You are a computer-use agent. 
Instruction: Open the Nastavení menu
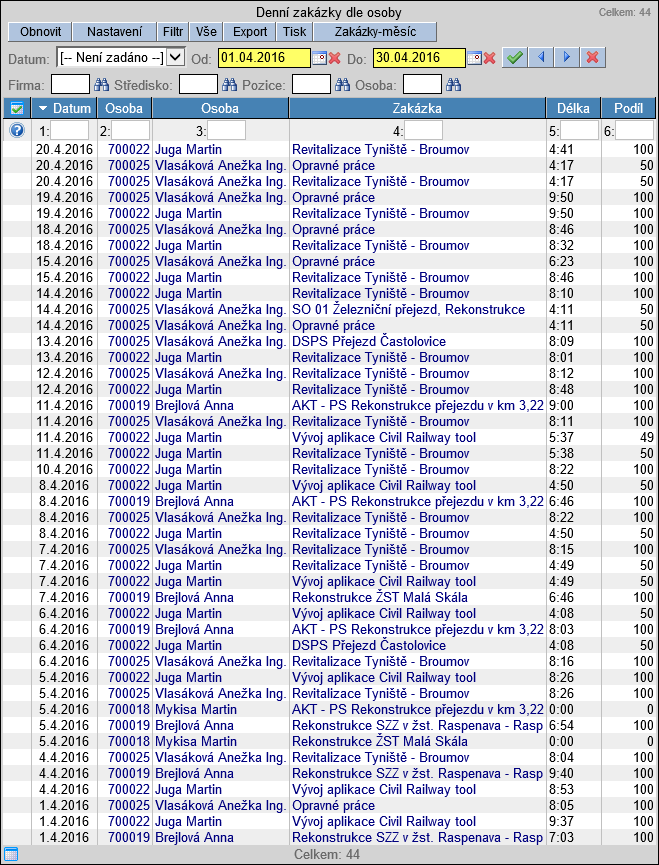tap(114, 31)
